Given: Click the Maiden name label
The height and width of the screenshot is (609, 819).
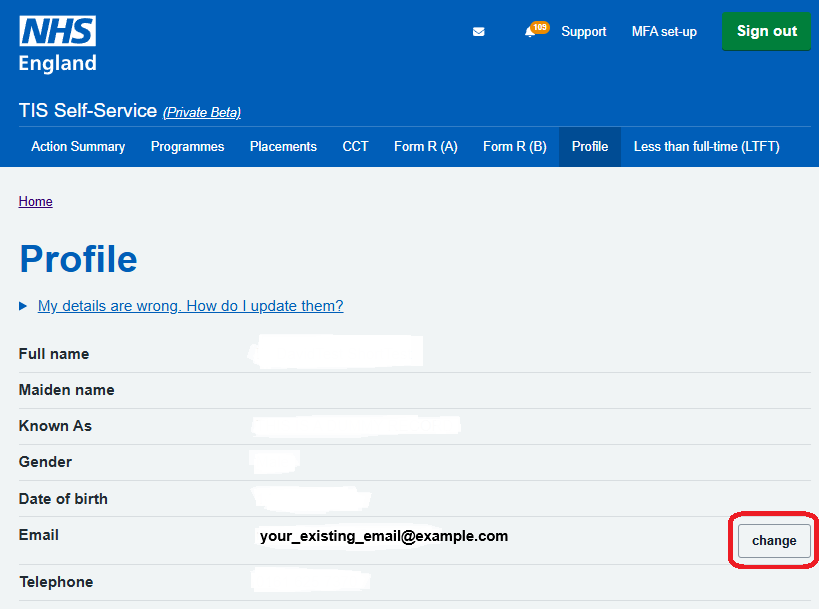Looking at the screenshot, I should (x=66, y=390).
